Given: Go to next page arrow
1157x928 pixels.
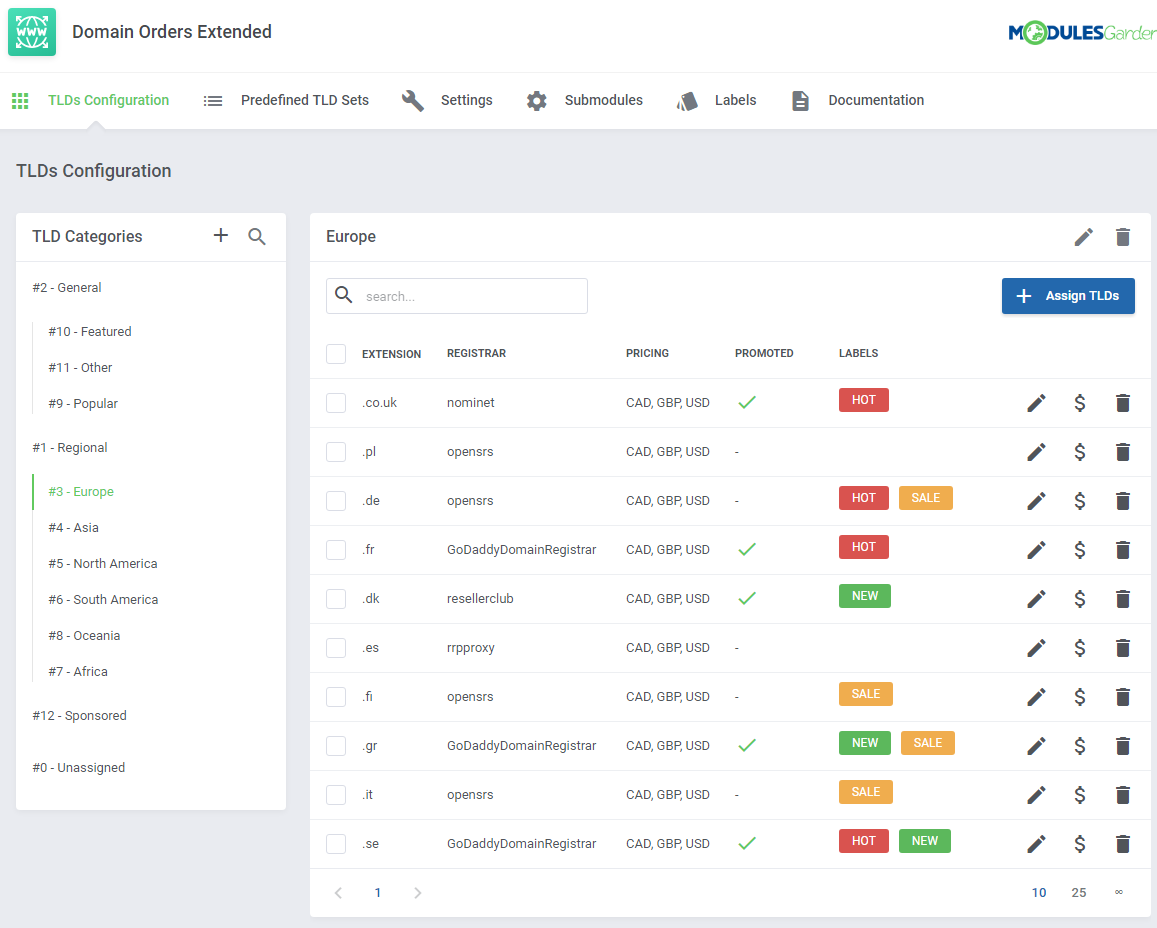Looking at the screenshot, I should (x=418, y=893).
